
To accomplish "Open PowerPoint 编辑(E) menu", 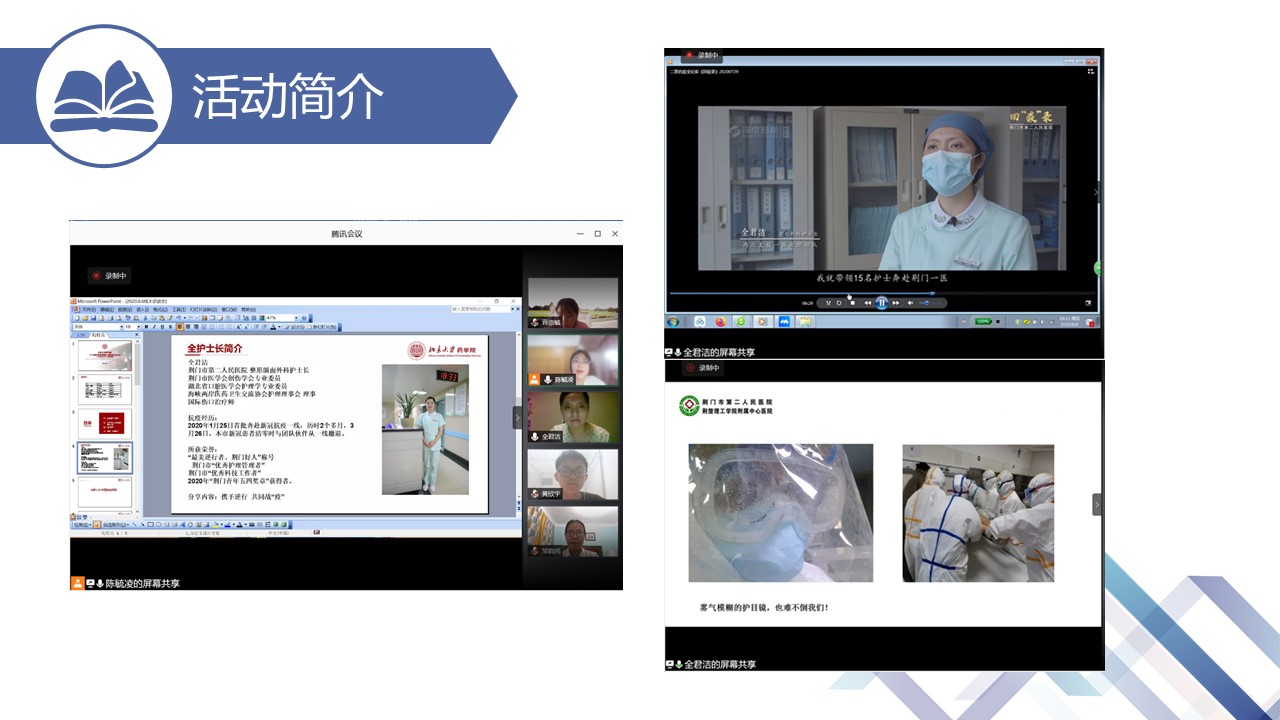I will pyautogui.click(x=108, y=309).
